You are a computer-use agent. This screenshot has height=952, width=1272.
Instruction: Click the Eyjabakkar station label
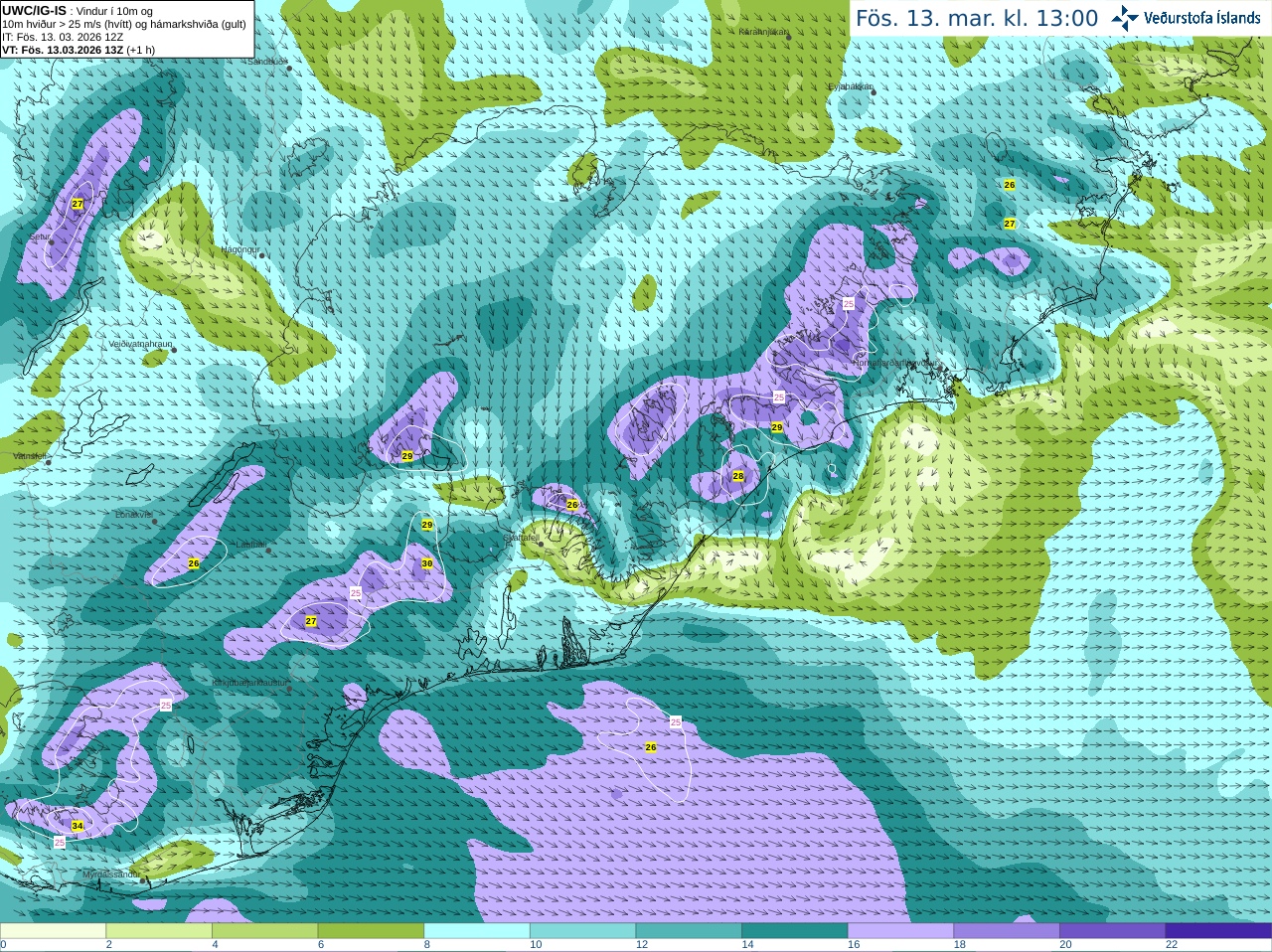851,86
